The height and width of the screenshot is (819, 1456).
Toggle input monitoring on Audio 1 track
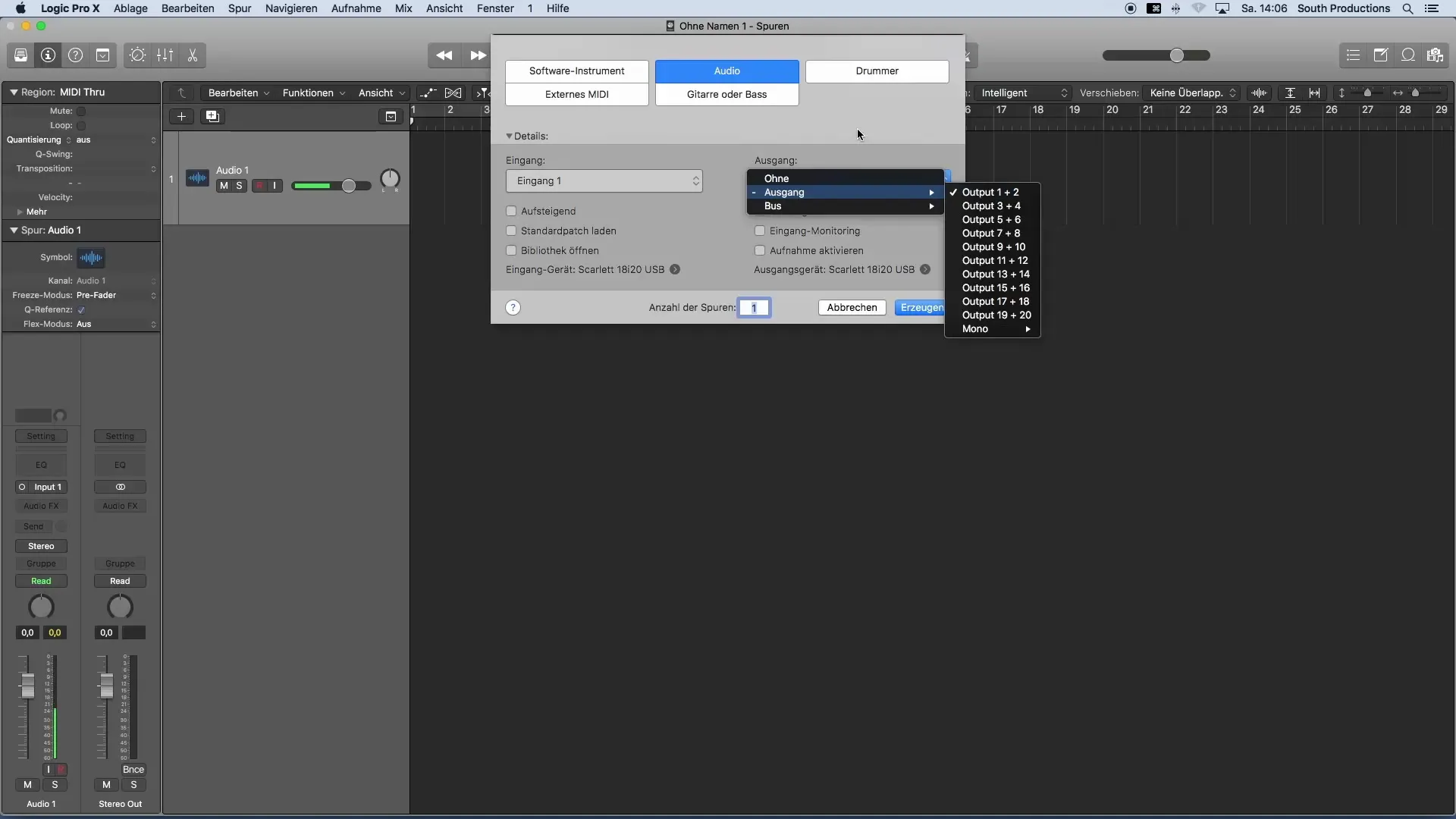[275, 186]
